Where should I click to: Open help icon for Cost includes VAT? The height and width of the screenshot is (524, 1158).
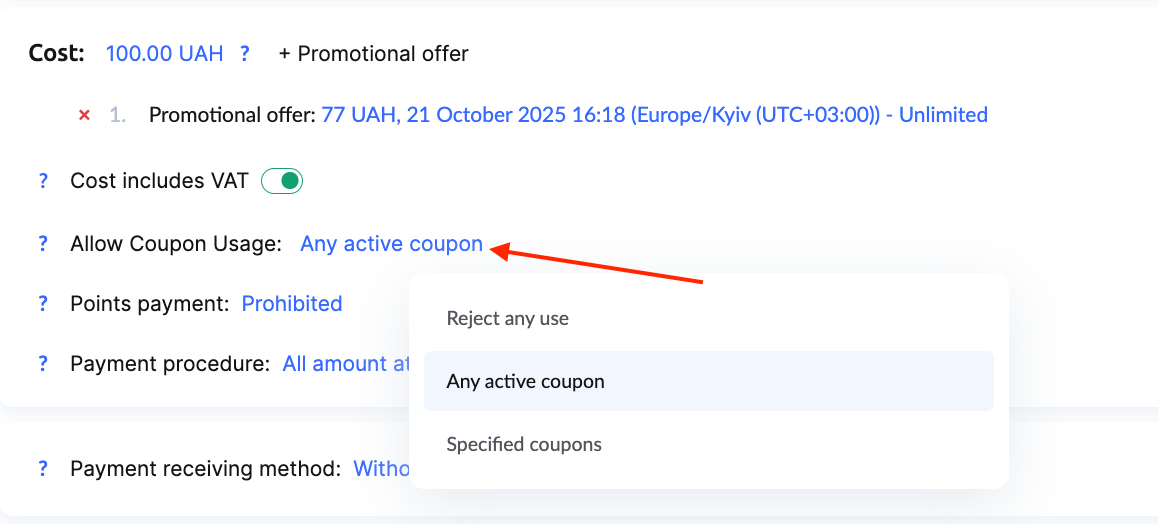click(x=43, y=182)
